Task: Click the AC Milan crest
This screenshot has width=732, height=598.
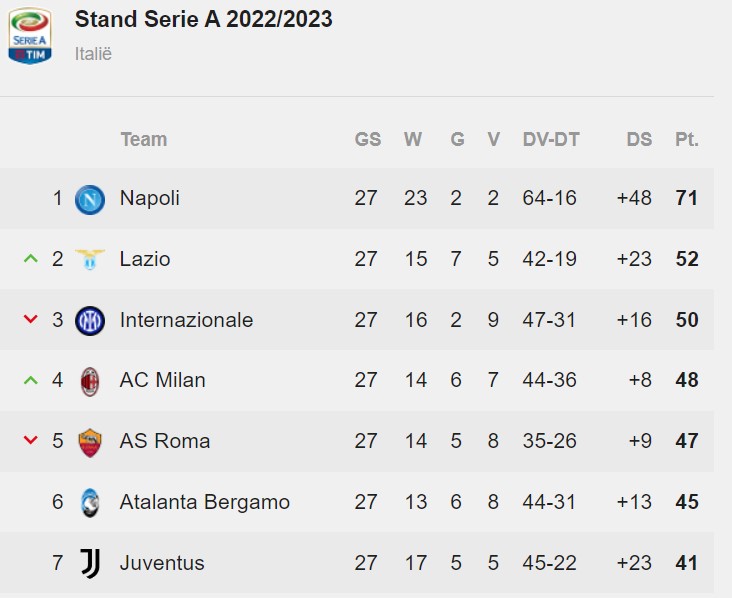Action: pos(90,381)
